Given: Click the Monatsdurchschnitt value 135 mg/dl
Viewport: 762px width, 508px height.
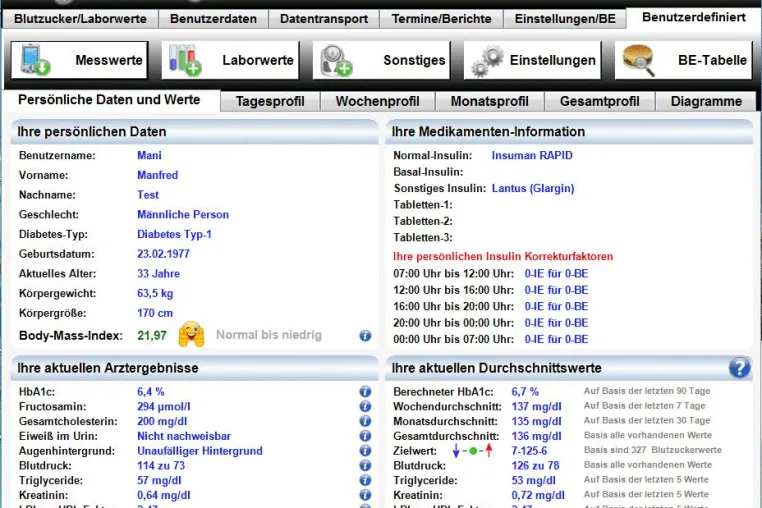Looking at the screenshot, I should tap(536, 421).
